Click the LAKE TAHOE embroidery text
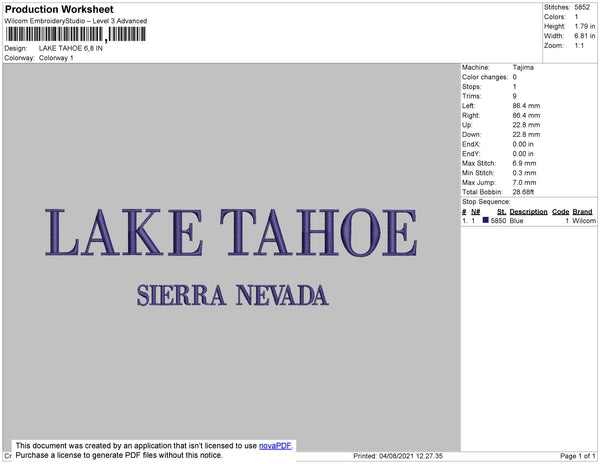Image resolution: width=600 pixels, height=464 pixels. [x=231, y=232]
